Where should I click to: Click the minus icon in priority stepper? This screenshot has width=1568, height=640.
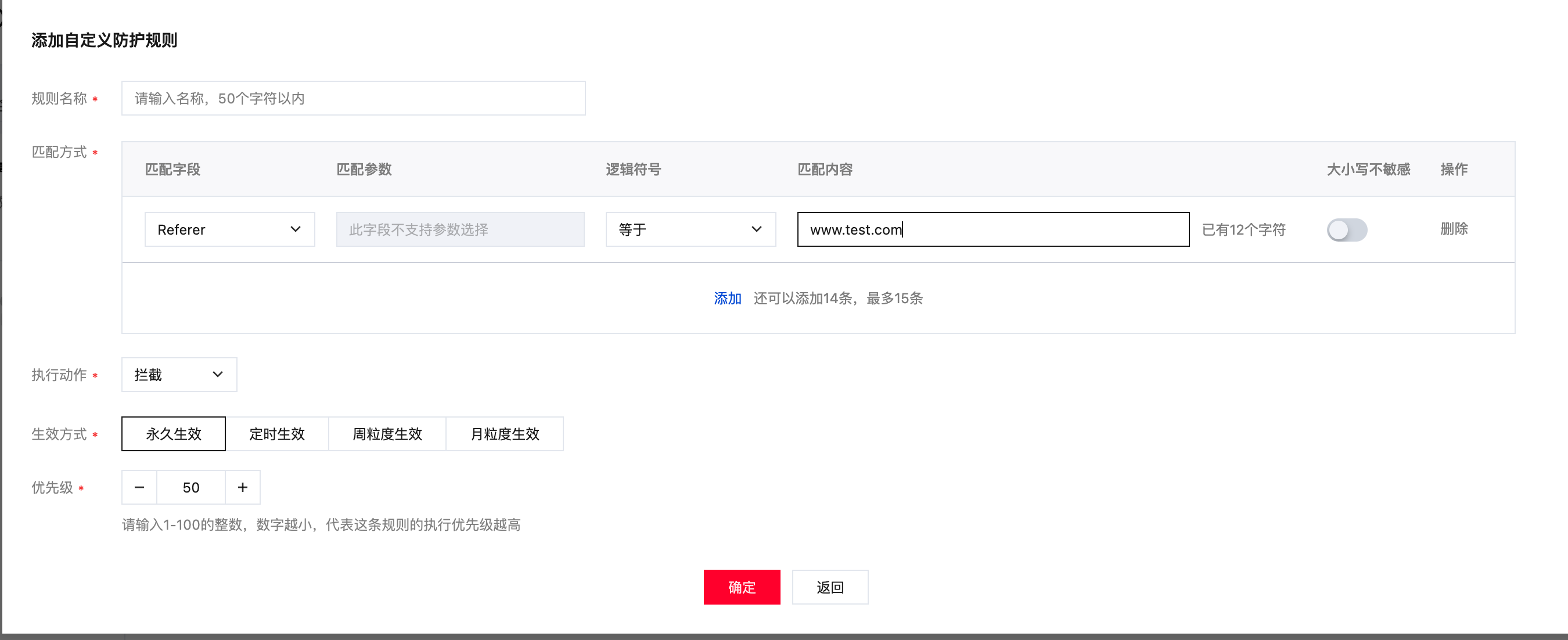(x=139, y=487)
